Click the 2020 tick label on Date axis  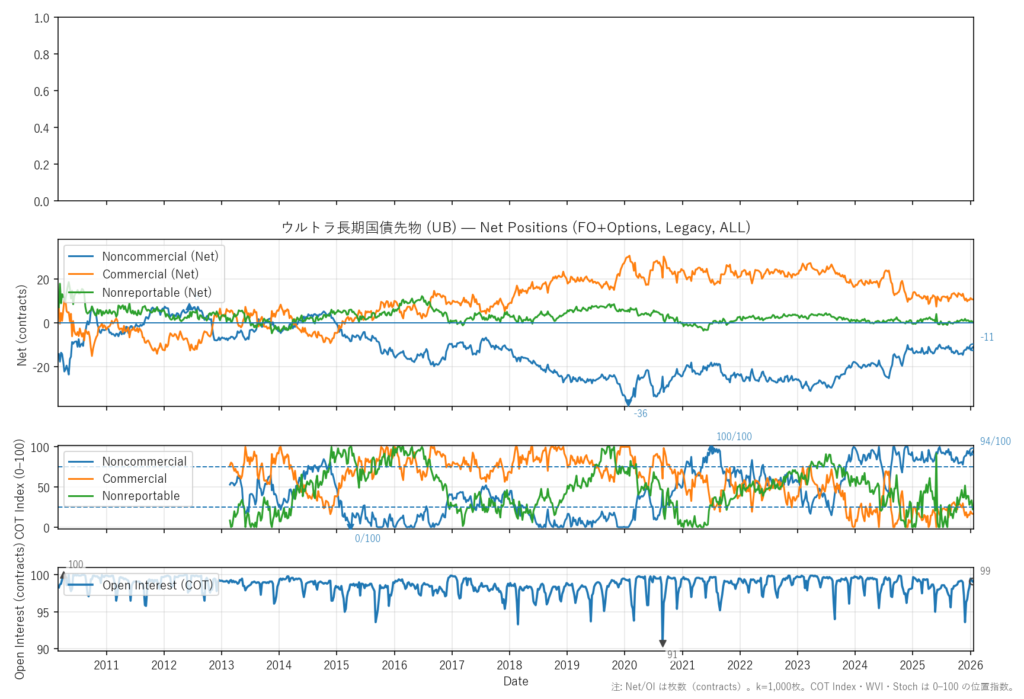[x=624, y=665]
